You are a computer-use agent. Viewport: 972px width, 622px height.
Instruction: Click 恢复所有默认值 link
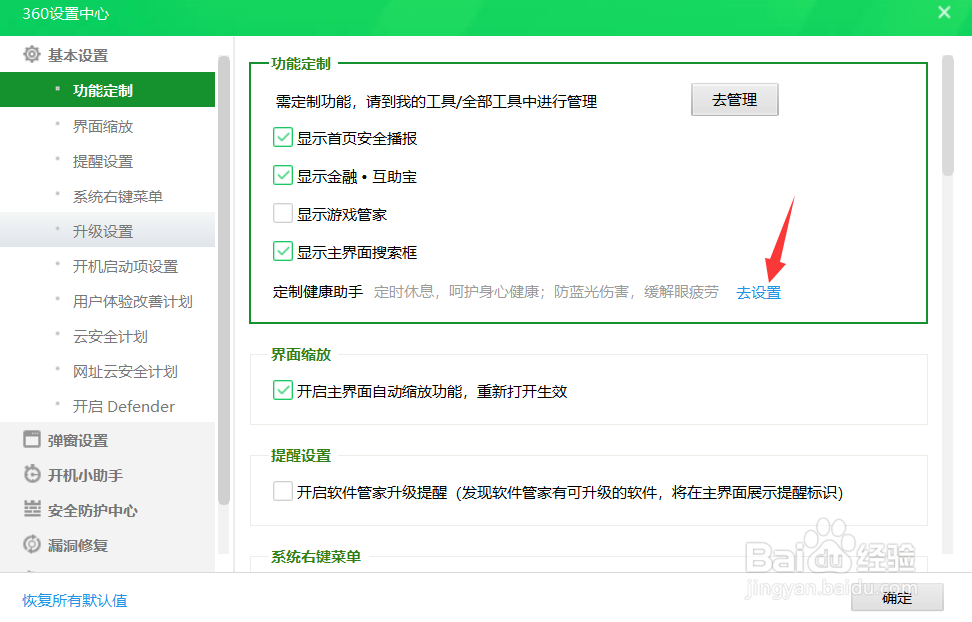(75, 600)
